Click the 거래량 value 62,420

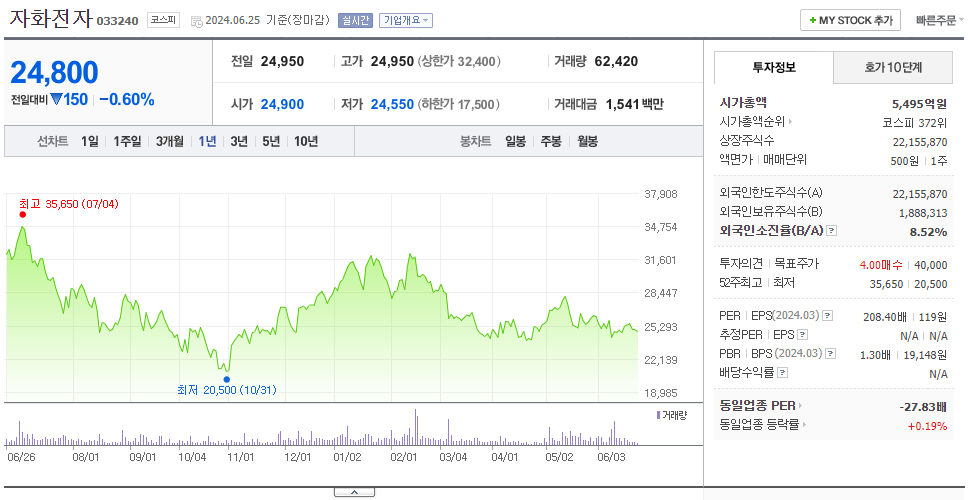pyautogui.click(x=616, y=62)
